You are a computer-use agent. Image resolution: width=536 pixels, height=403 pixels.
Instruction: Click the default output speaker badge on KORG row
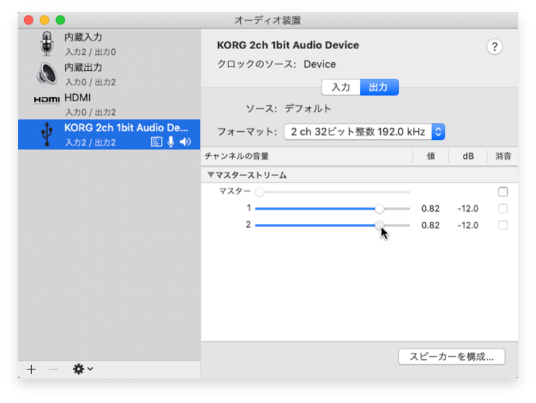pyautogui.click(x=185, y=142)
